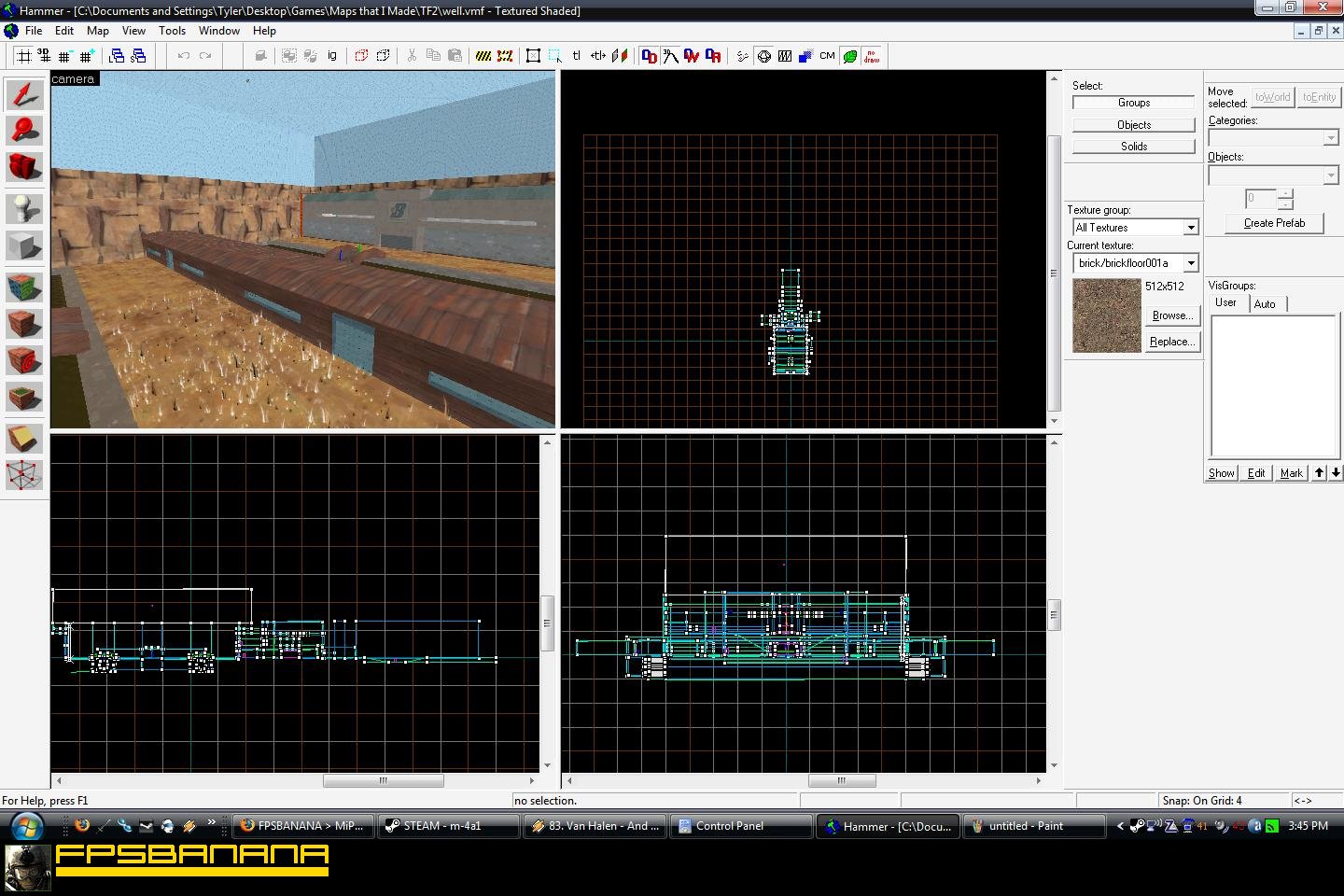Click the brick floor texture preview
1344x896 pixels.
click(x=1106, y=316)
